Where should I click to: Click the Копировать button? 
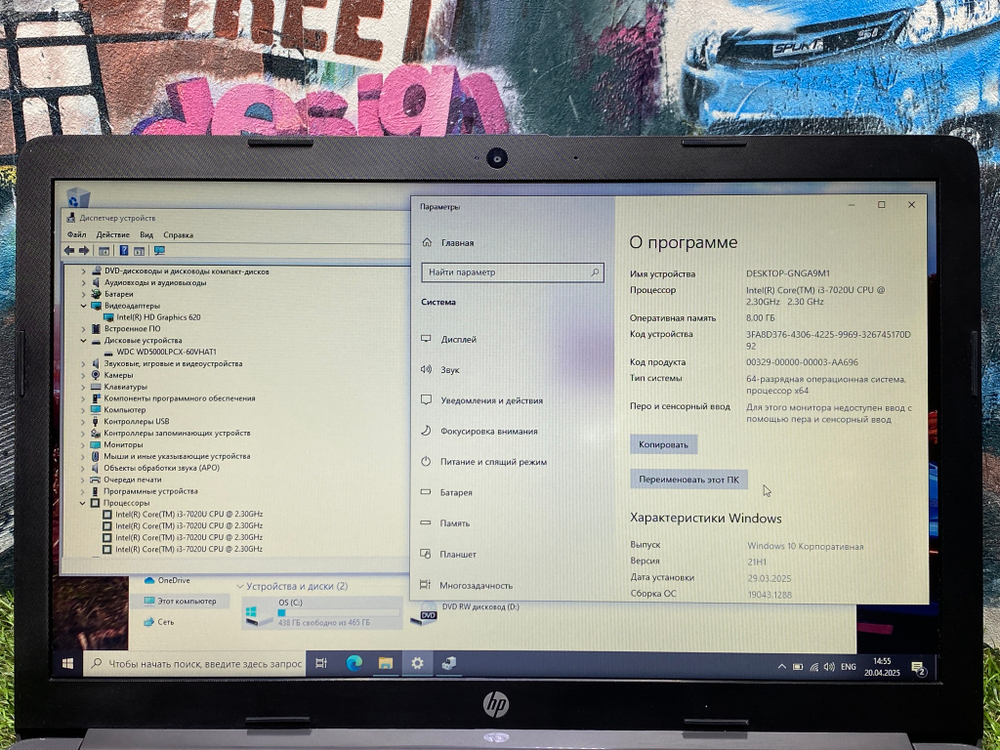[x=663, y=444]
